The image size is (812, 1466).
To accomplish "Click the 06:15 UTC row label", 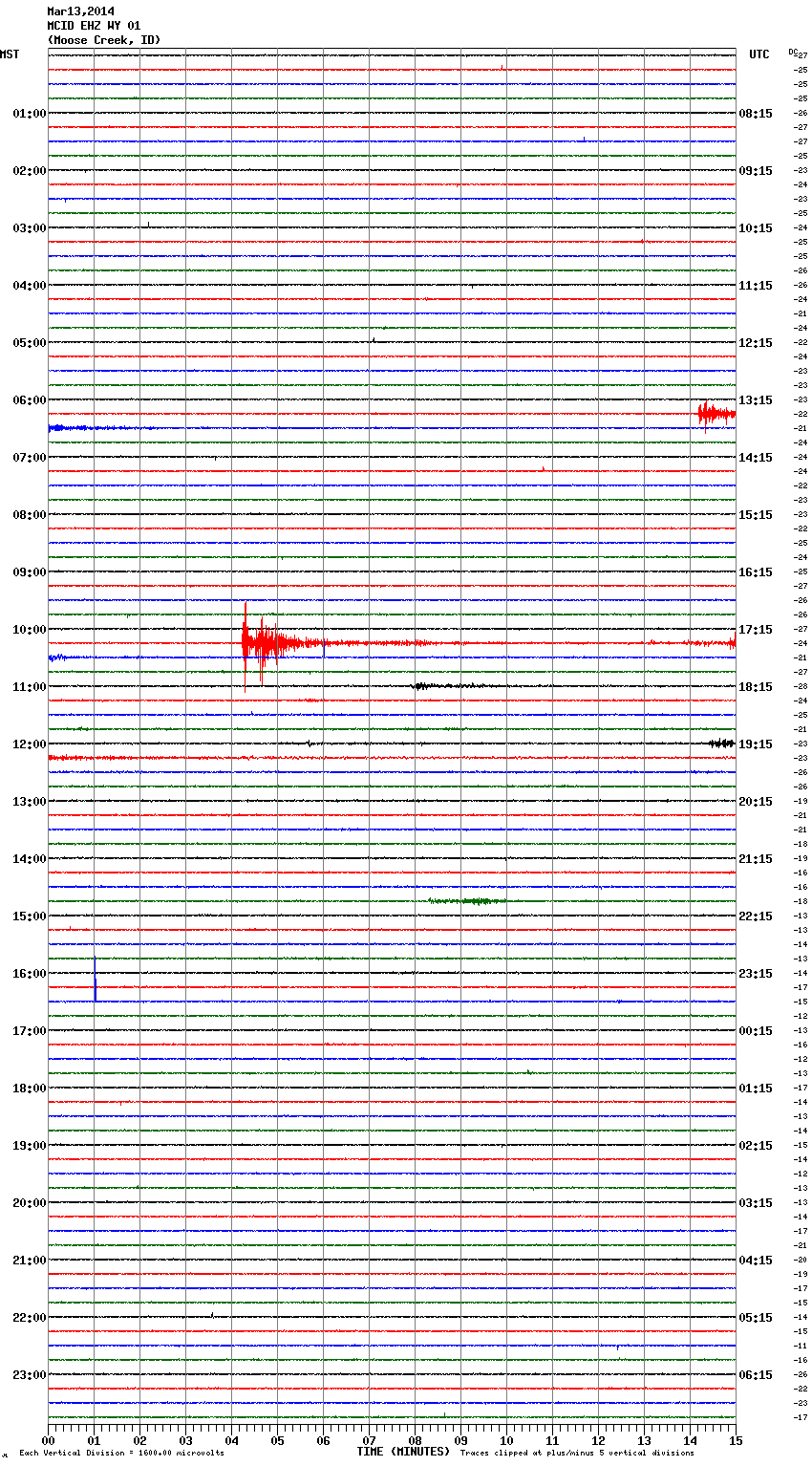I will point(756,1375).
